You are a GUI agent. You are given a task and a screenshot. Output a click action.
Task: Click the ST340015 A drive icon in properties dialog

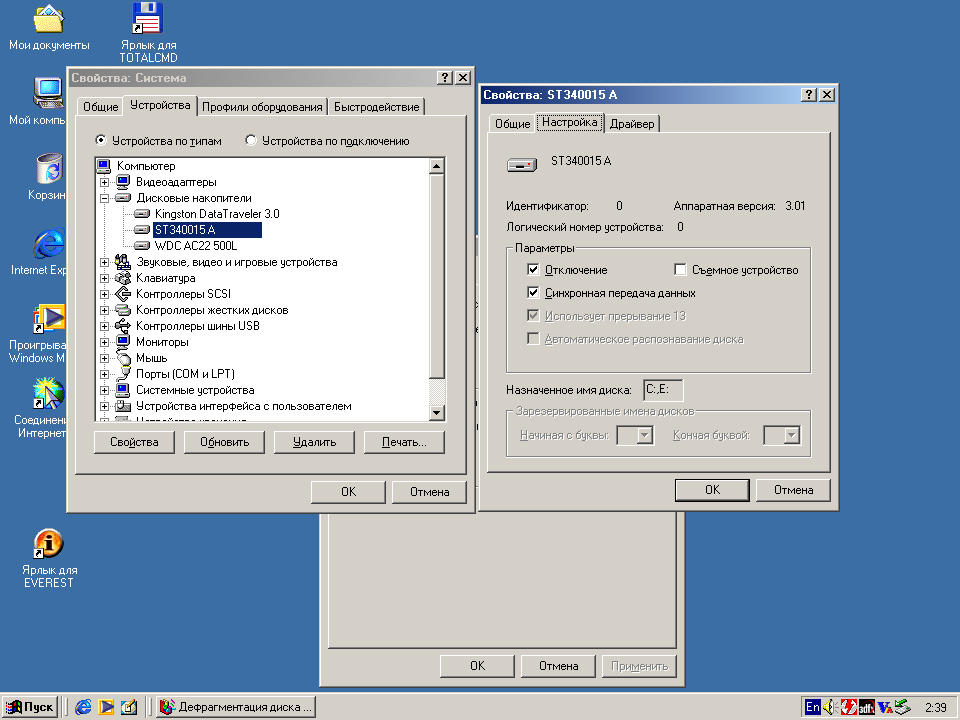522,165
